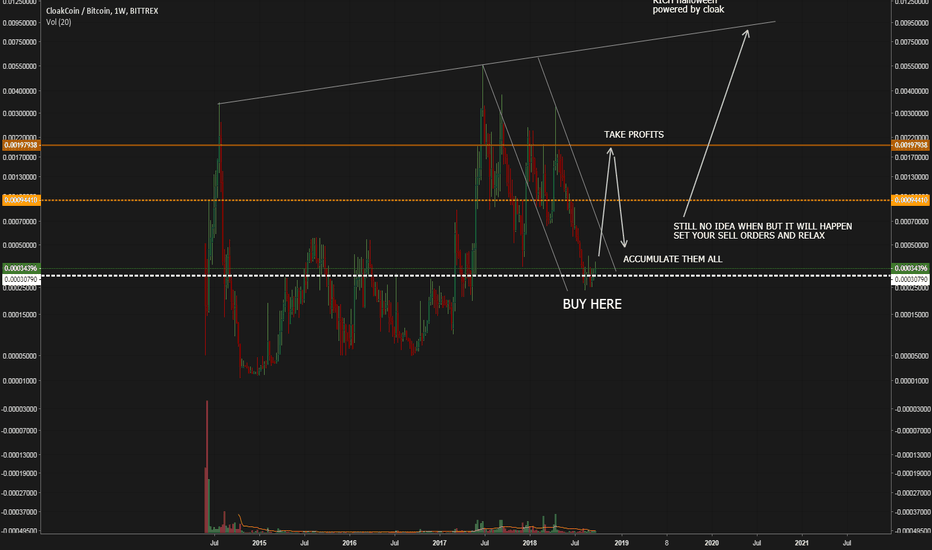Click -0.00027000 on the left price axis
The image size is (932, 550).
[20, 494]
